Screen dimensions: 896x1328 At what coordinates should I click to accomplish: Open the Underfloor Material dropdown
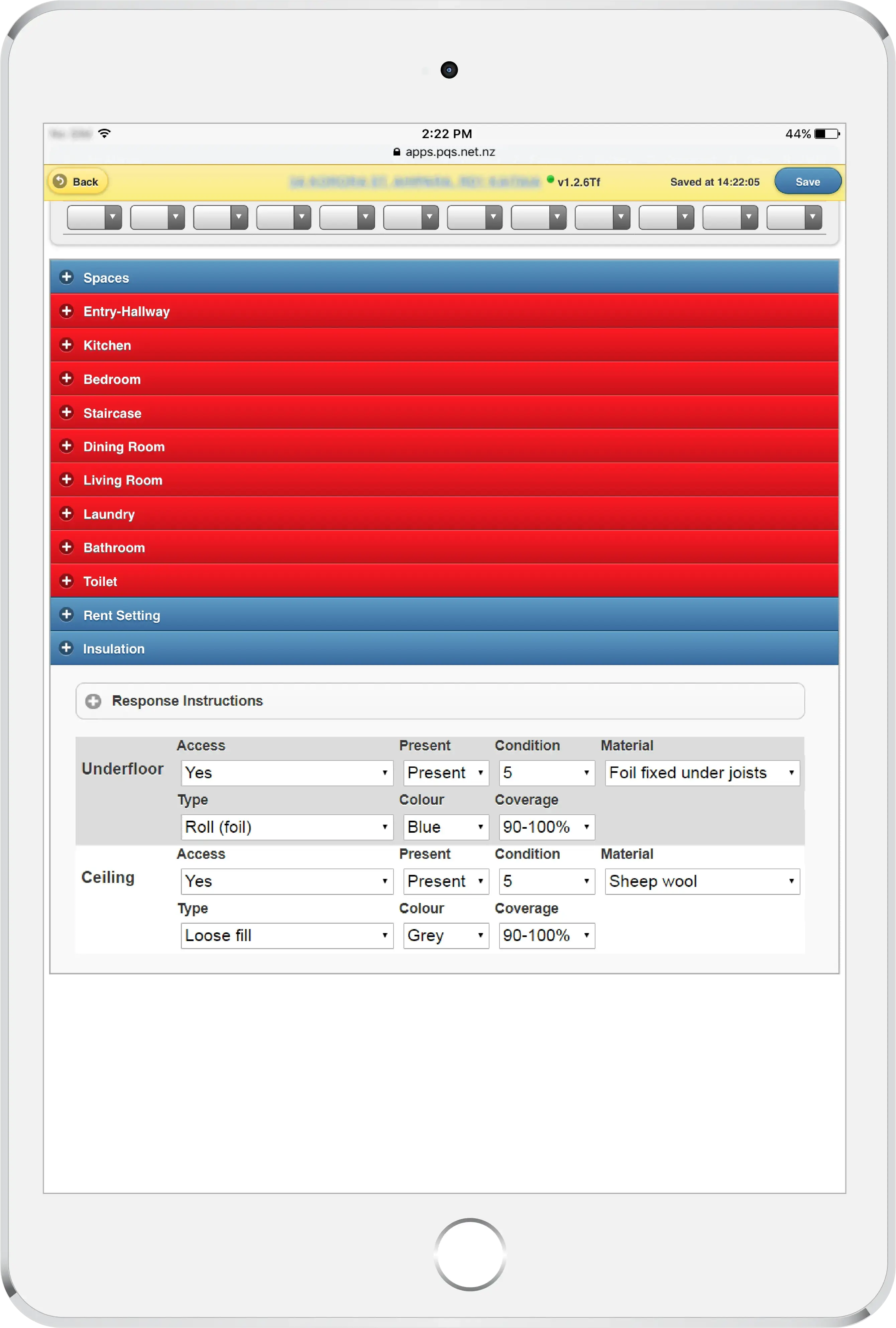(702, 773)
